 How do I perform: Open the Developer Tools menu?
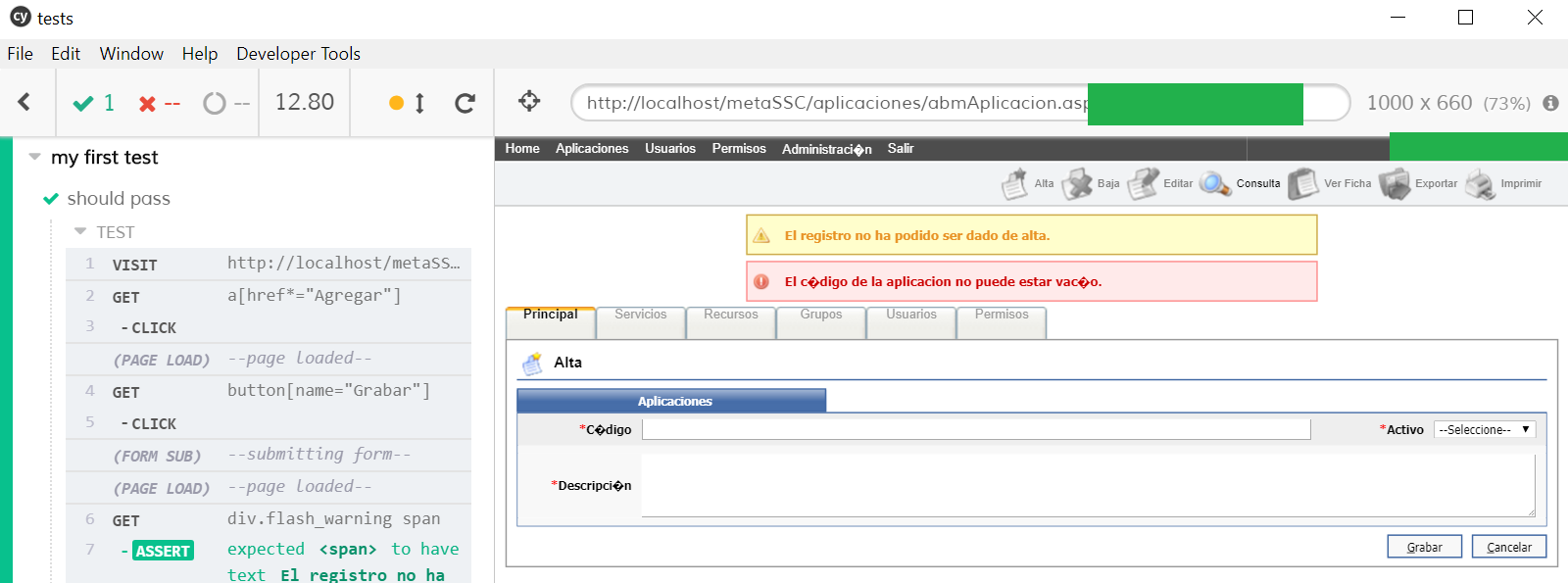298,54
